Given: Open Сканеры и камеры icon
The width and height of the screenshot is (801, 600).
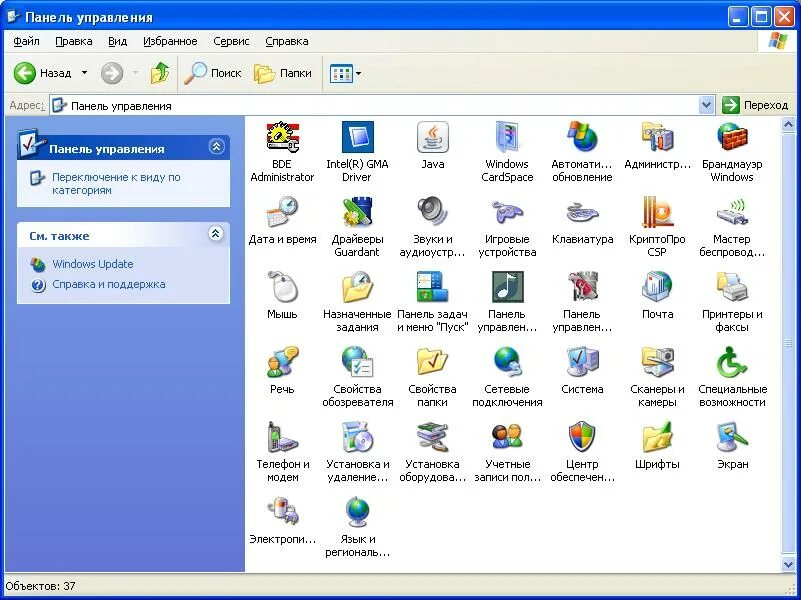Looking at the screenshot, I should tap(657, 362).
